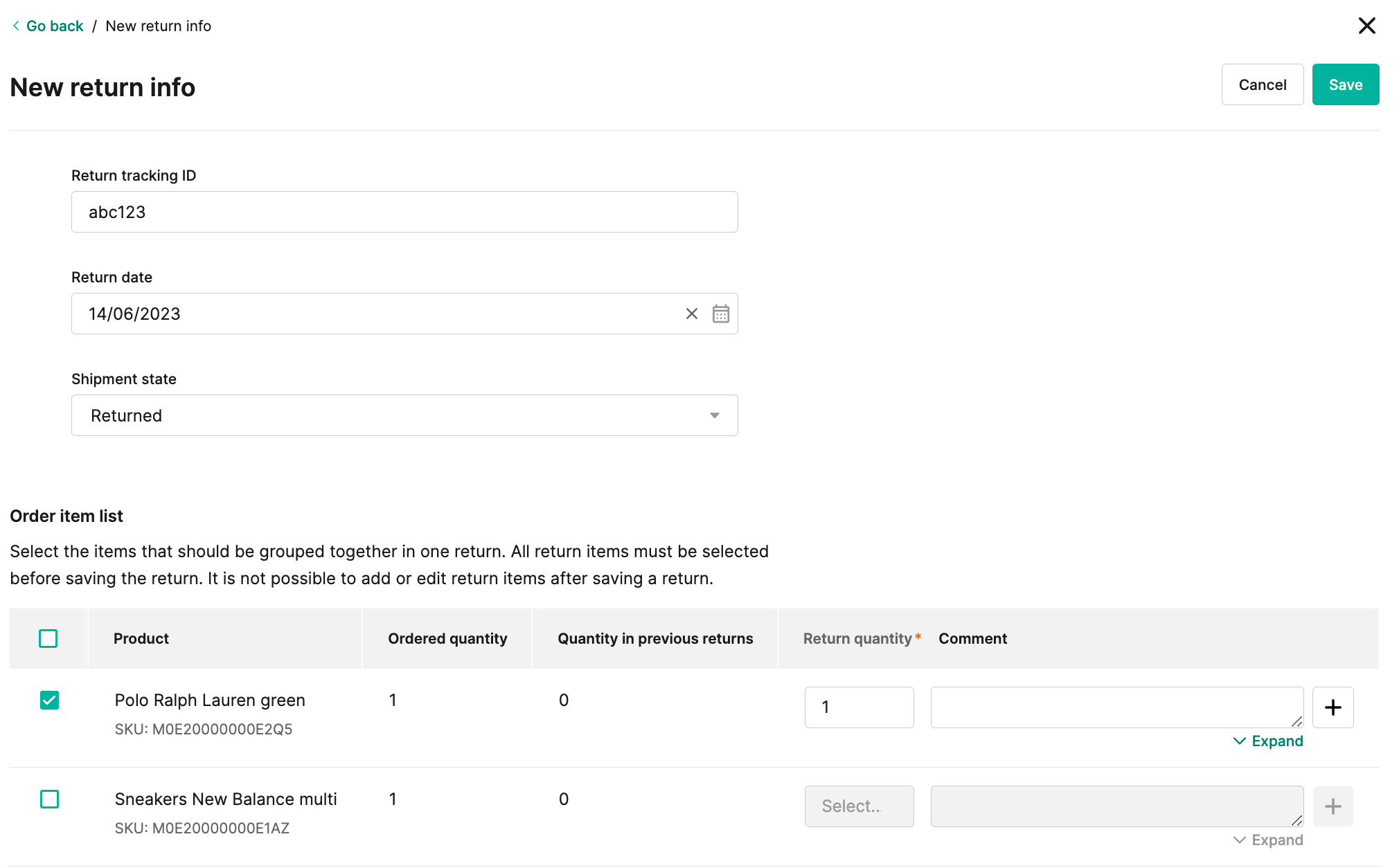Clear the return date with the X icon

[691, 314]
